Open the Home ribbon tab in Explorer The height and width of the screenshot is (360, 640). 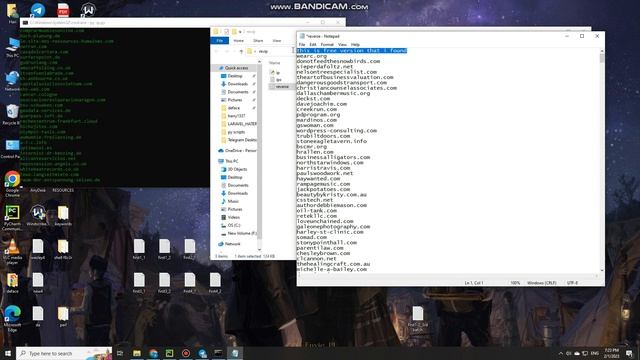[238, 40]
